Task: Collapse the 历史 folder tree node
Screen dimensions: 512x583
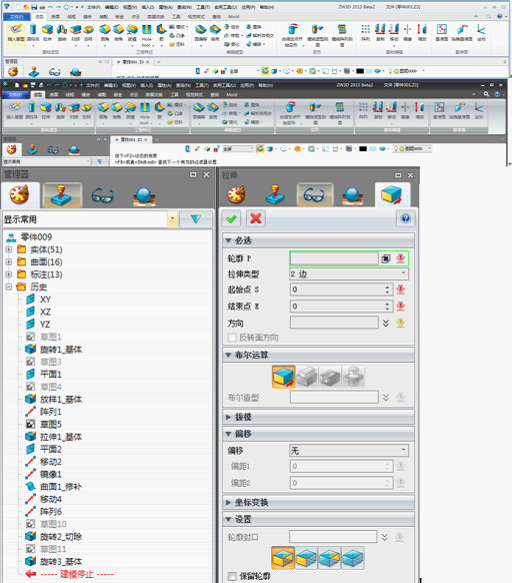Action: [9, 287]
